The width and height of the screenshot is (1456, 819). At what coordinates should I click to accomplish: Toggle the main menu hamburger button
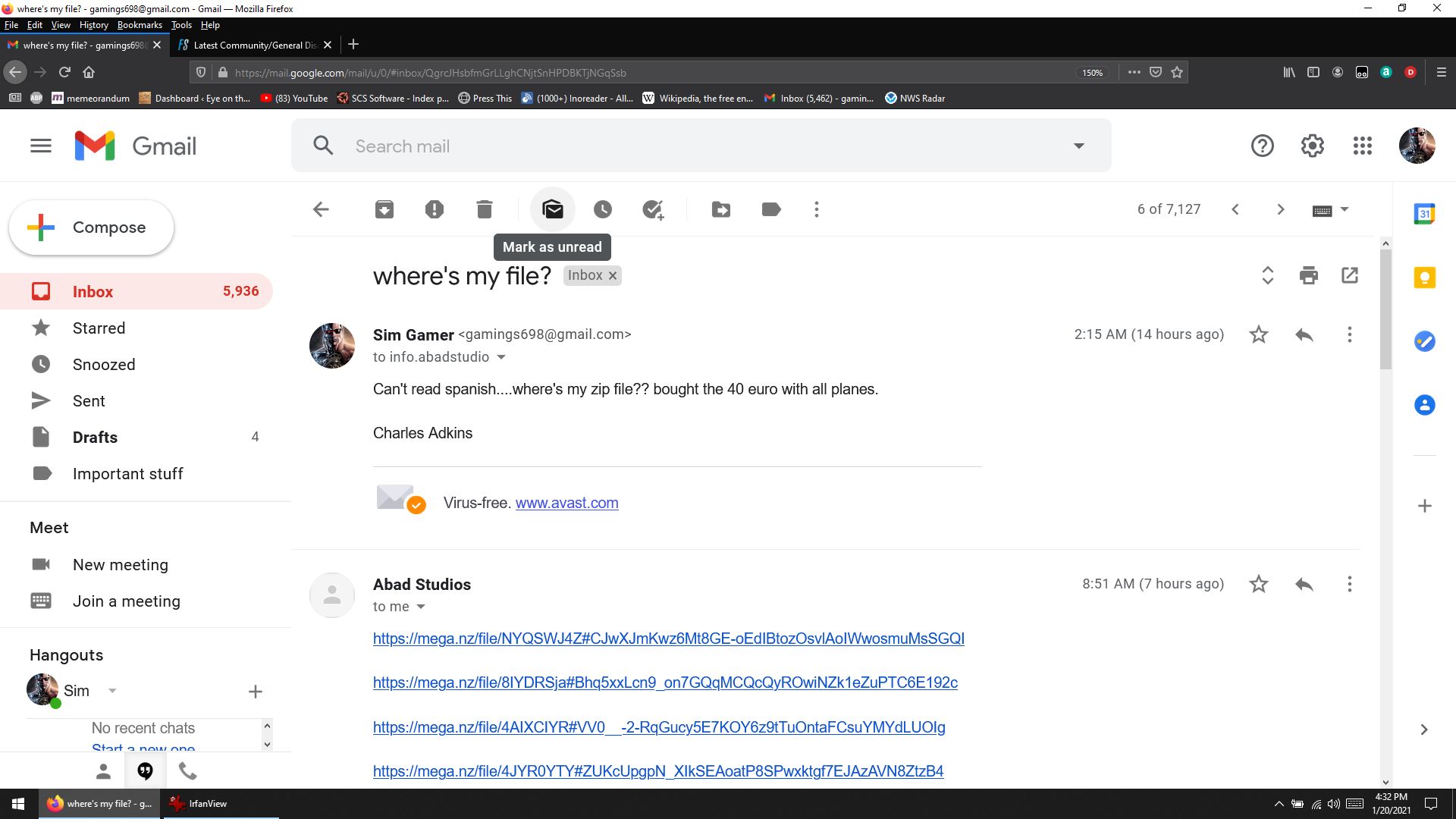pos(41,146)
